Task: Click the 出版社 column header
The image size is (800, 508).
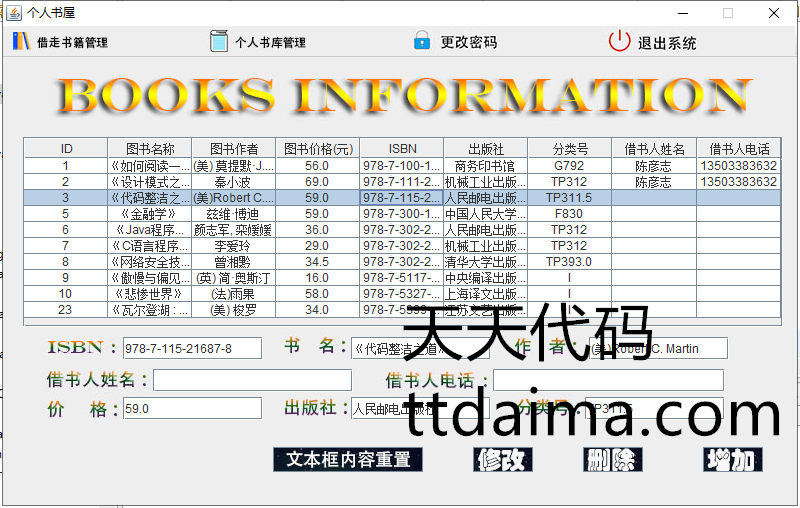Action: pos(486,149)
